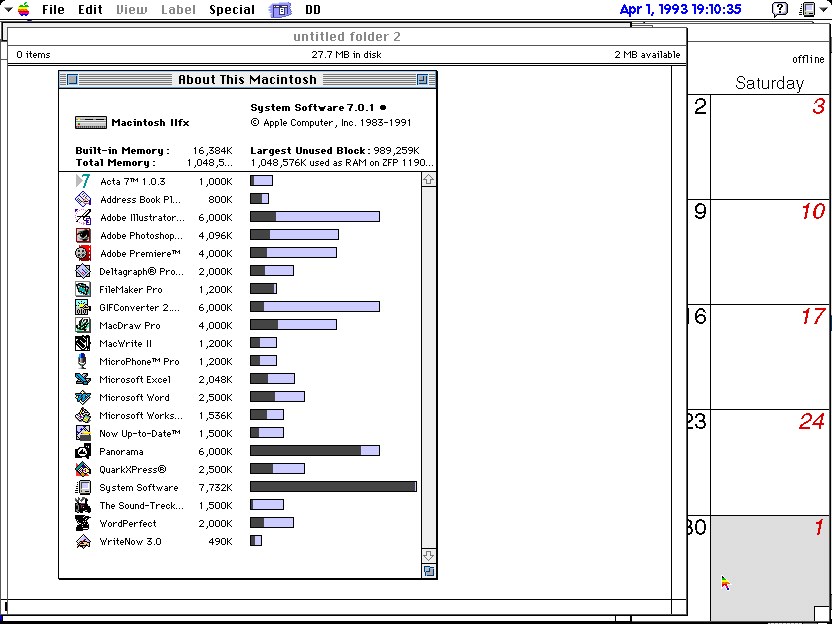Open the icon menu beside Special

point(281,10)
